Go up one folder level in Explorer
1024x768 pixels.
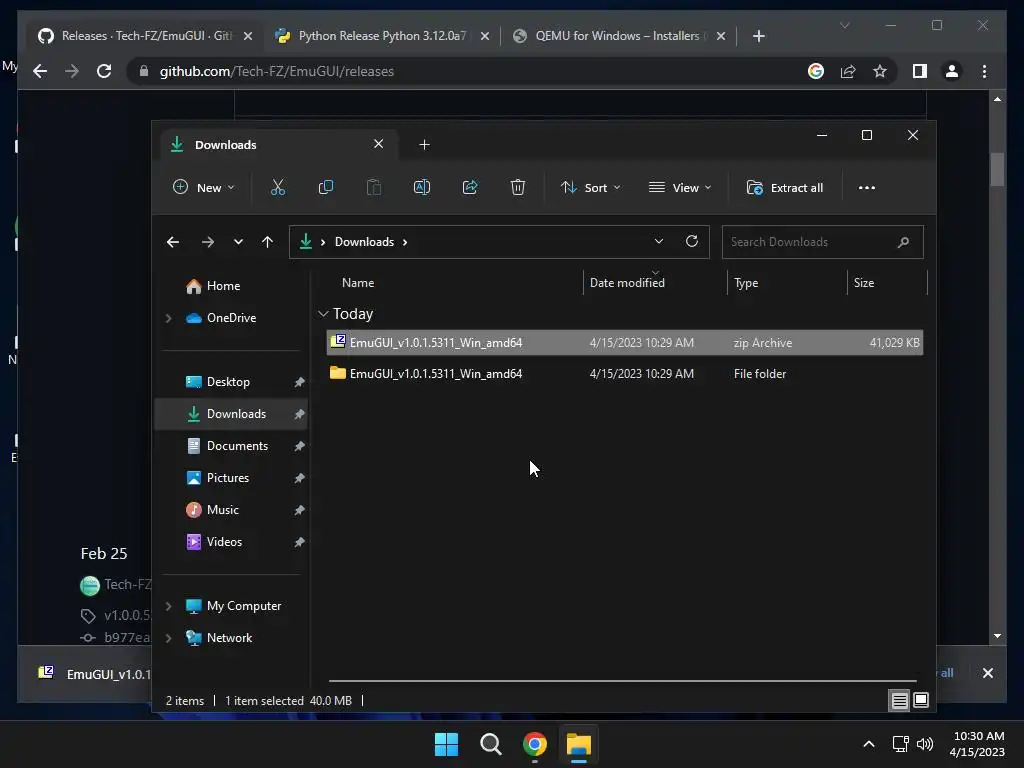[x=267, y=242]
